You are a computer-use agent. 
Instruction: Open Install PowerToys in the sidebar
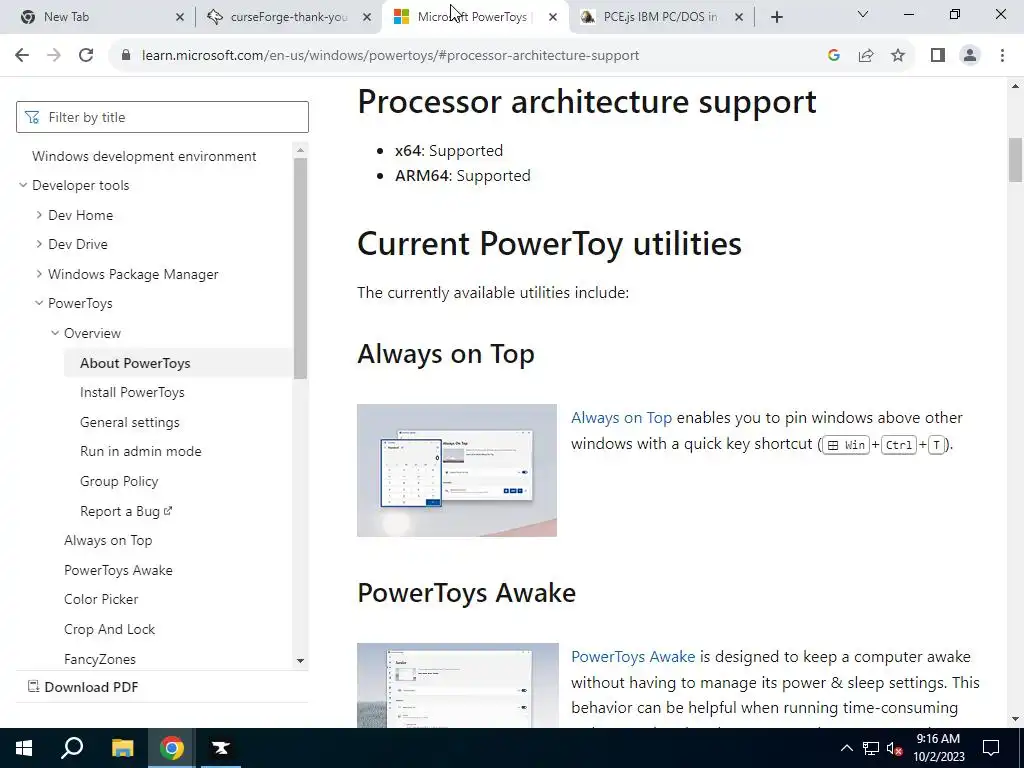tap(132, 392)
